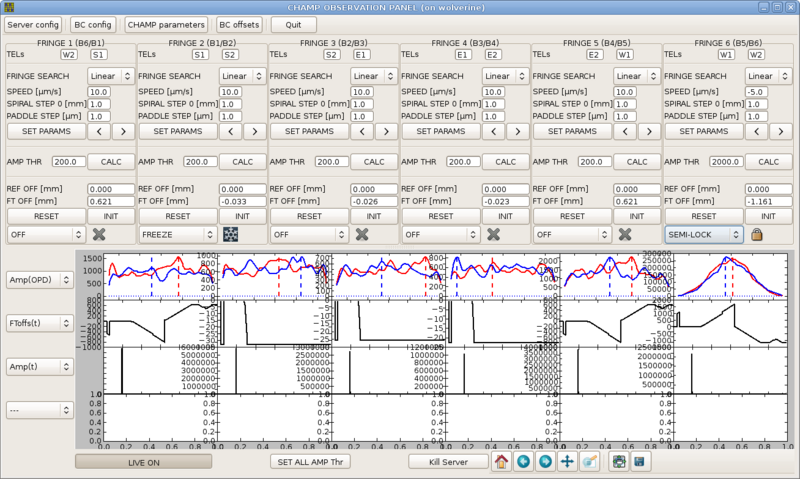Click the X status icon under Fringe 4
This screenshot has height=479, width=800.
pyautogui.click(x=493, y=234)
